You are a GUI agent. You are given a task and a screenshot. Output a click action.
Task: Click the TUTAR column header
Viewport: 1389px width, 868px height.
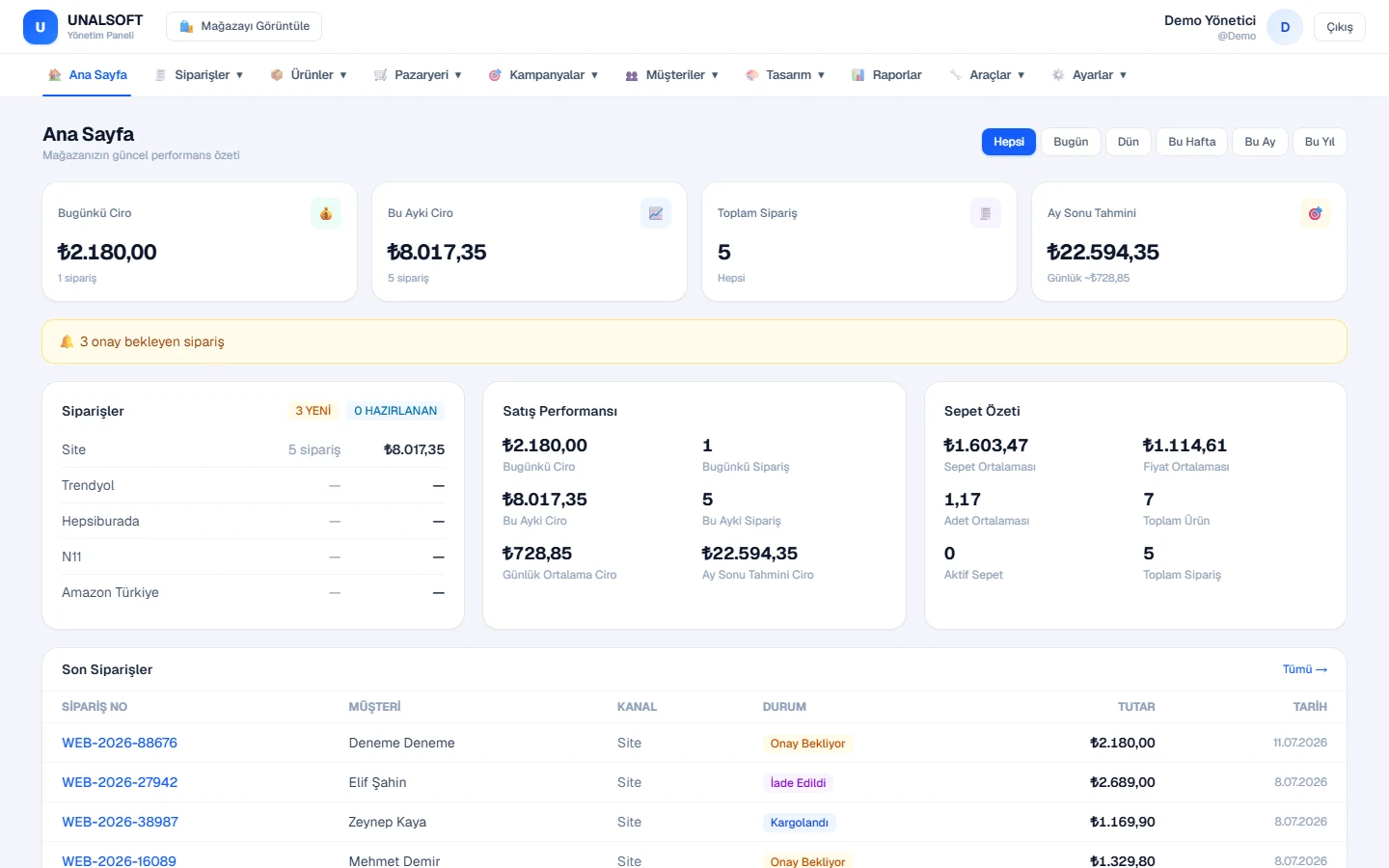[x=1136, y=707]
